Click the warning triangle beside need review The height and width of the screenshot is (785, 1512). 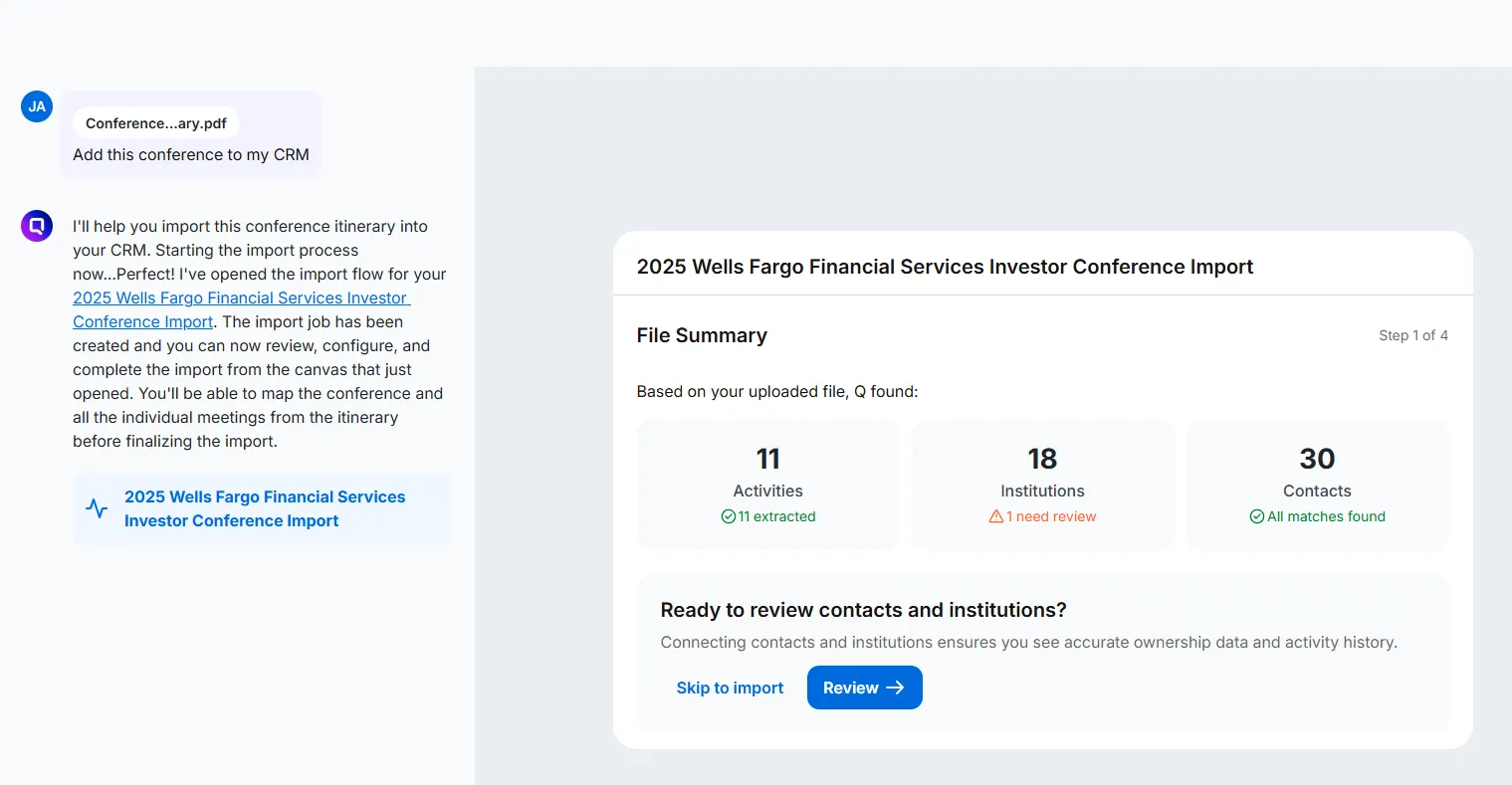pos(995,516)
